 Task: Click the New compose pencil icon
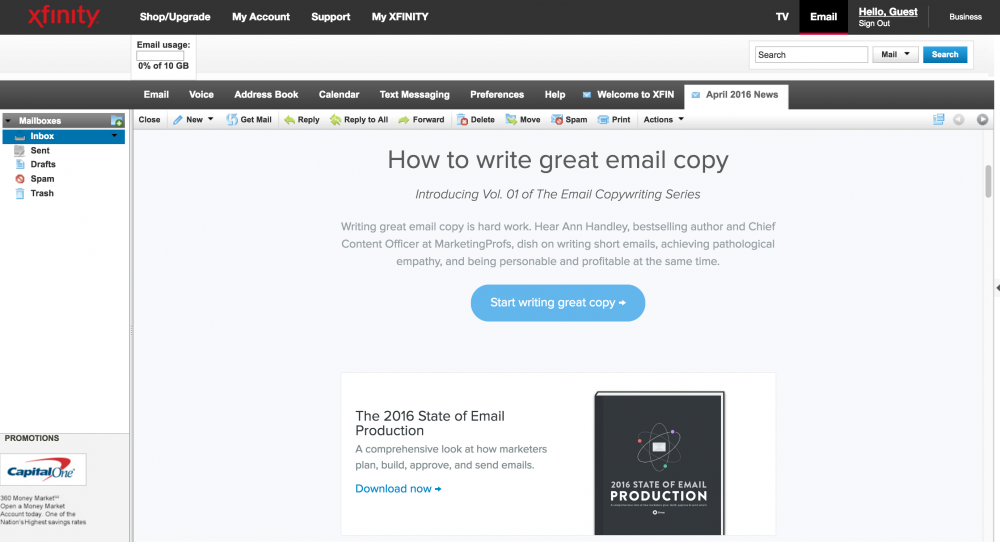[178, 119]
